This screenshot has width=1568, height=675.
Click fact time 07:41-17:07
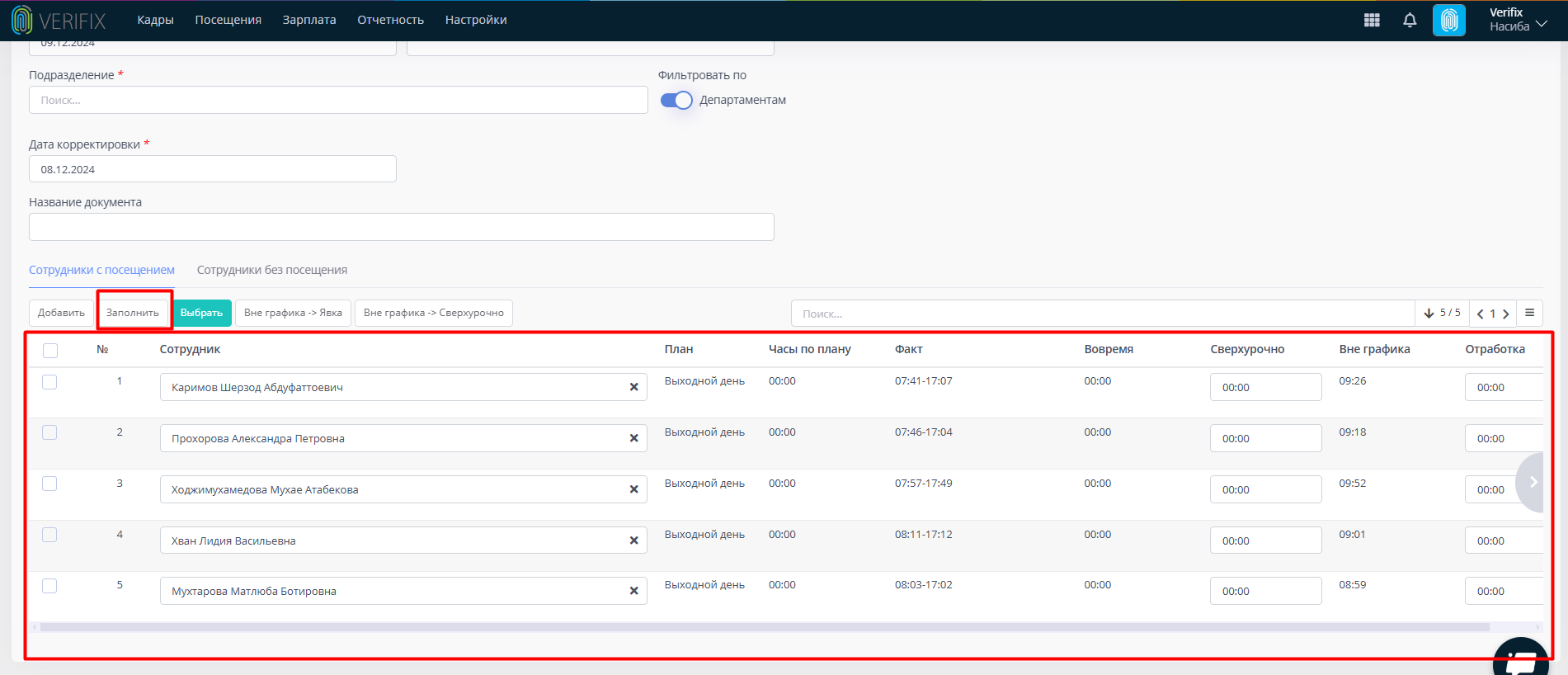[x=923, y=381]
